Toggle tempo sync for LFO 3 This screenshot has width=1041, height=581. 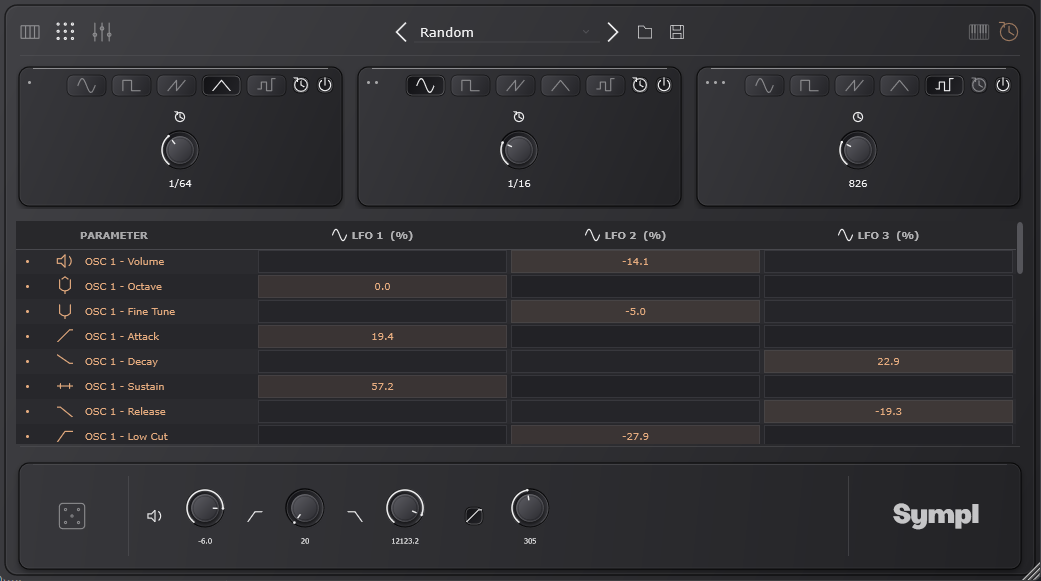tap(979, 85)
